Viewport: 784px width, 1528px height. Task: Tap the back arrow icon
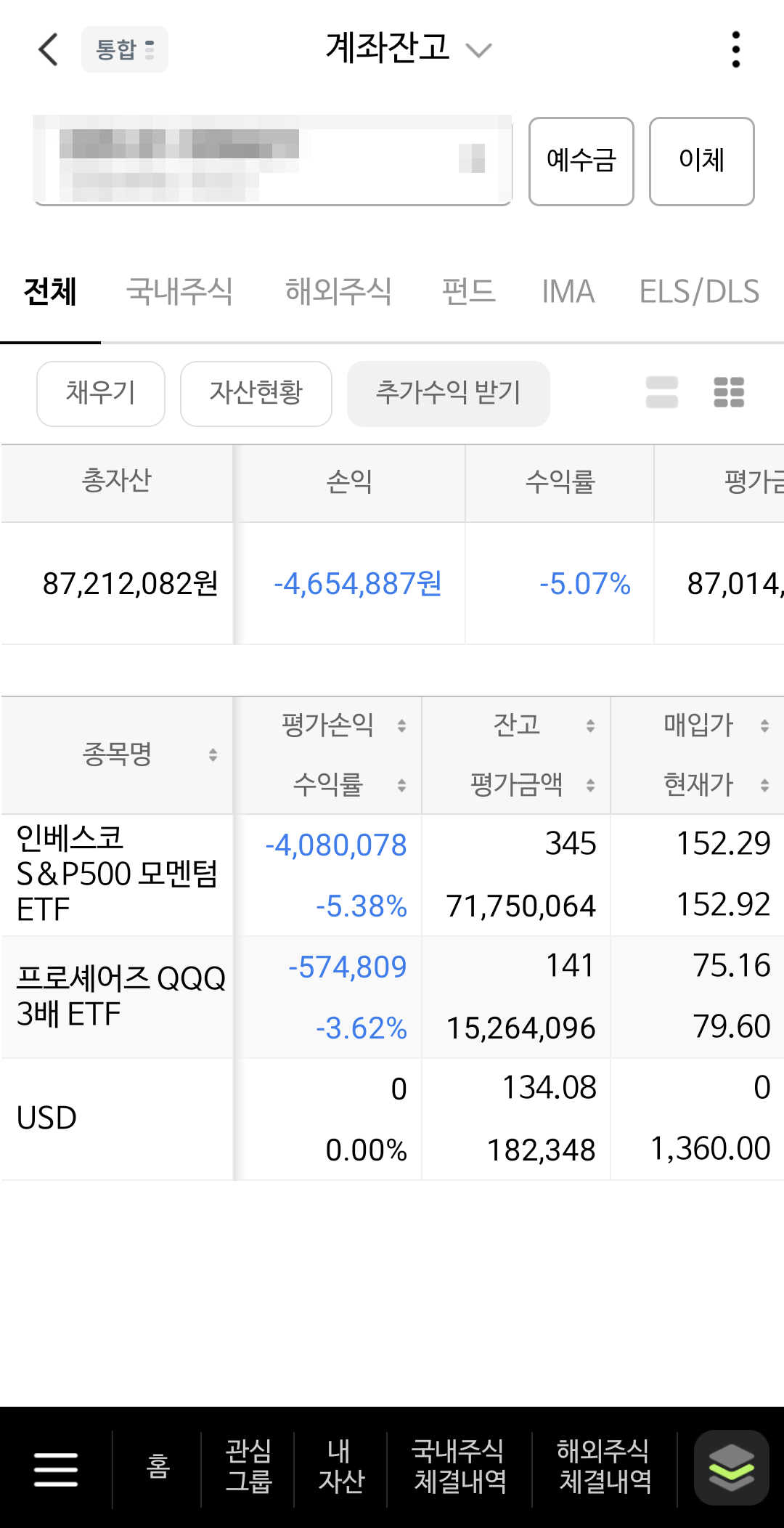point(48,49)
